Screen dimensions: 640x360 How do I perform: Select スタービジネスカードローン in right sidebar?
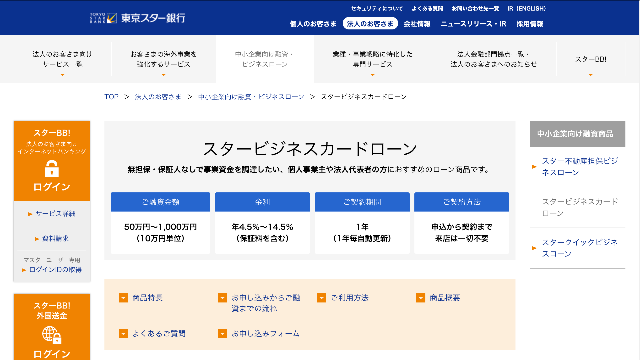[580, 207]
